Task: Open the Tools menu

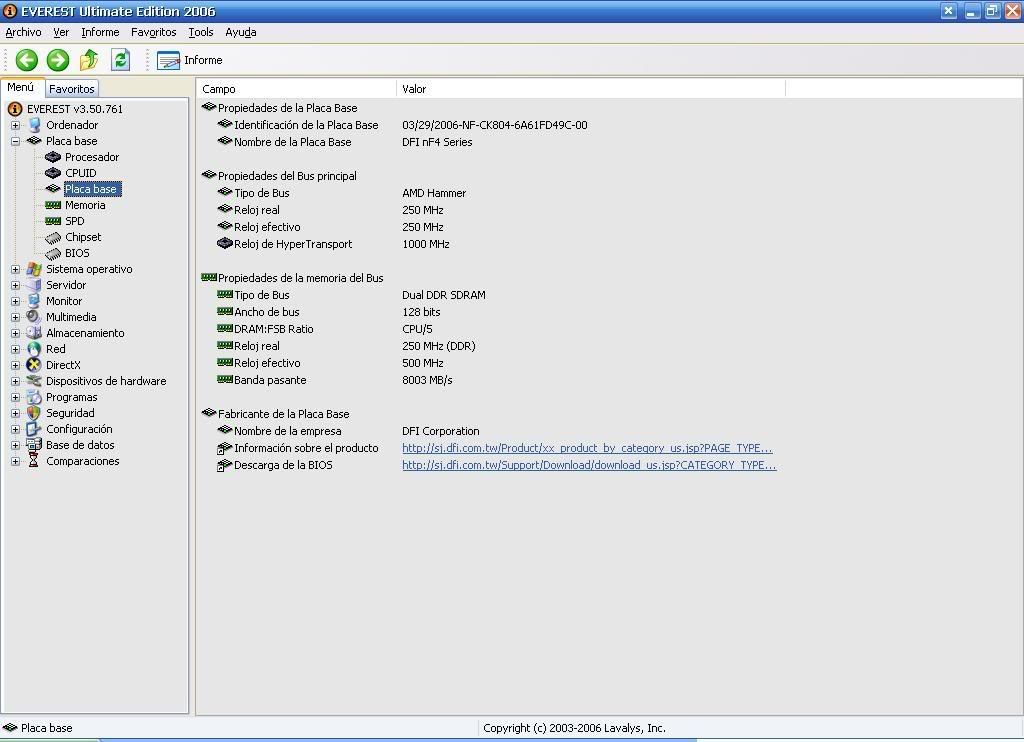Action: (200, 32)
